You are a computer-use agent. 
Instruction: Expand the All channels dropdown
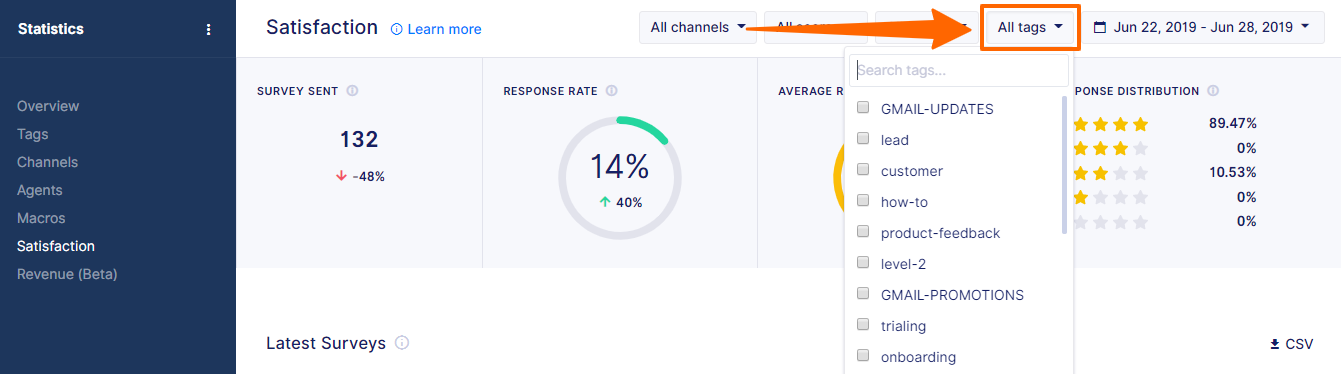tap(698, 28)
